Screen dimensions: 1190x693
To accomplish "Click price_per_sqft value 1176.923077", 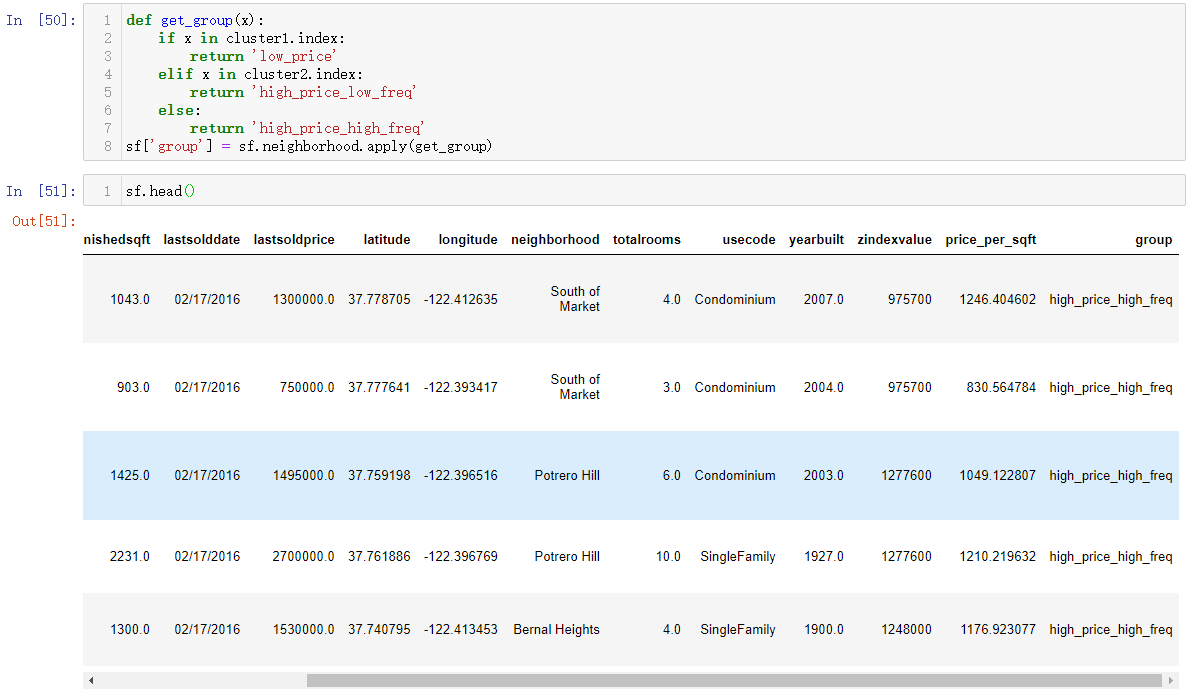I will tap(997, 630).
